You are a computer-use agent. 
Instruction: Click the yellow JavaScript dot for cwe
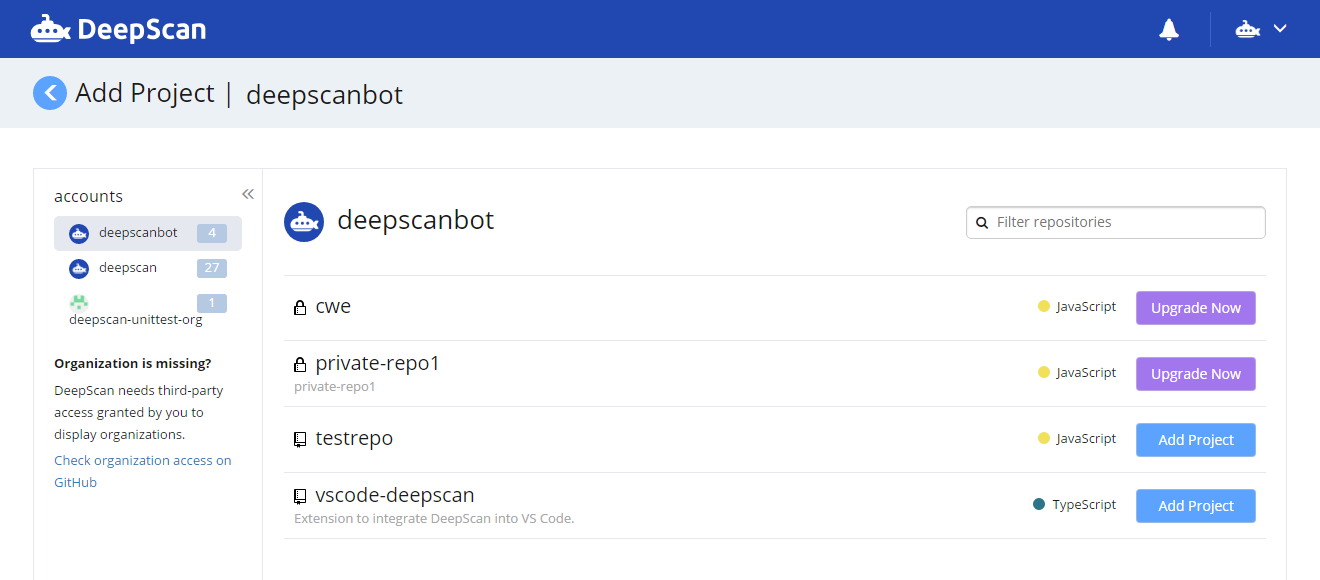(x=1044, y=307)
